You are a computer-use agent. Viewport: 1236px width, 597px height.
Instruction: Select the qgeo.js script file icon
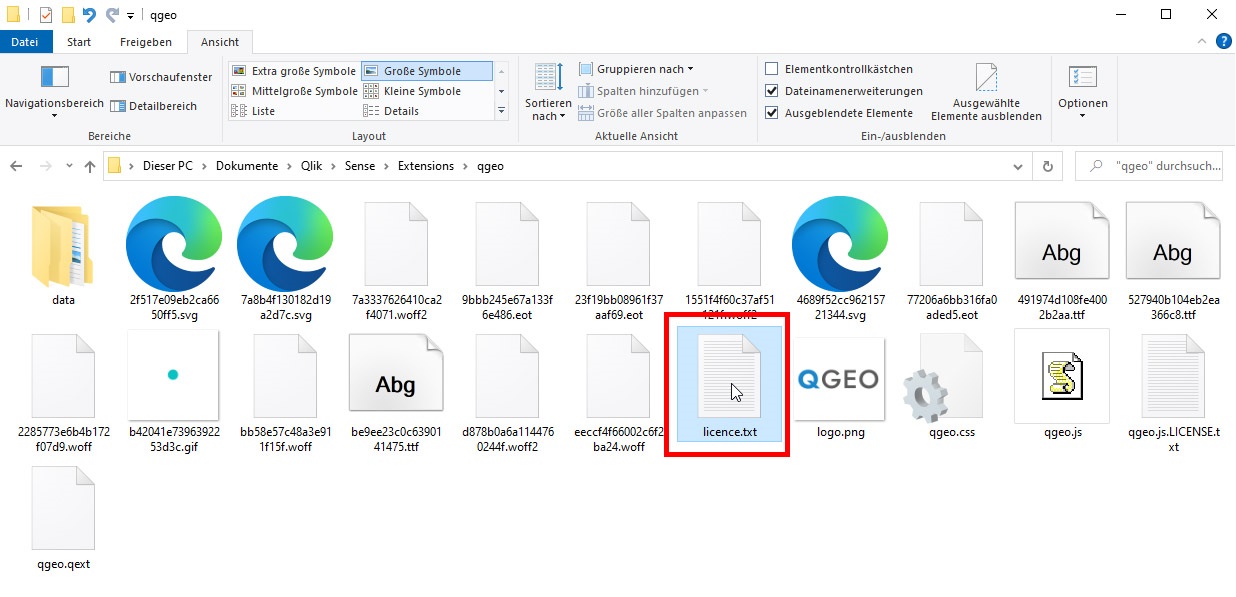(x=1062, y=376)
